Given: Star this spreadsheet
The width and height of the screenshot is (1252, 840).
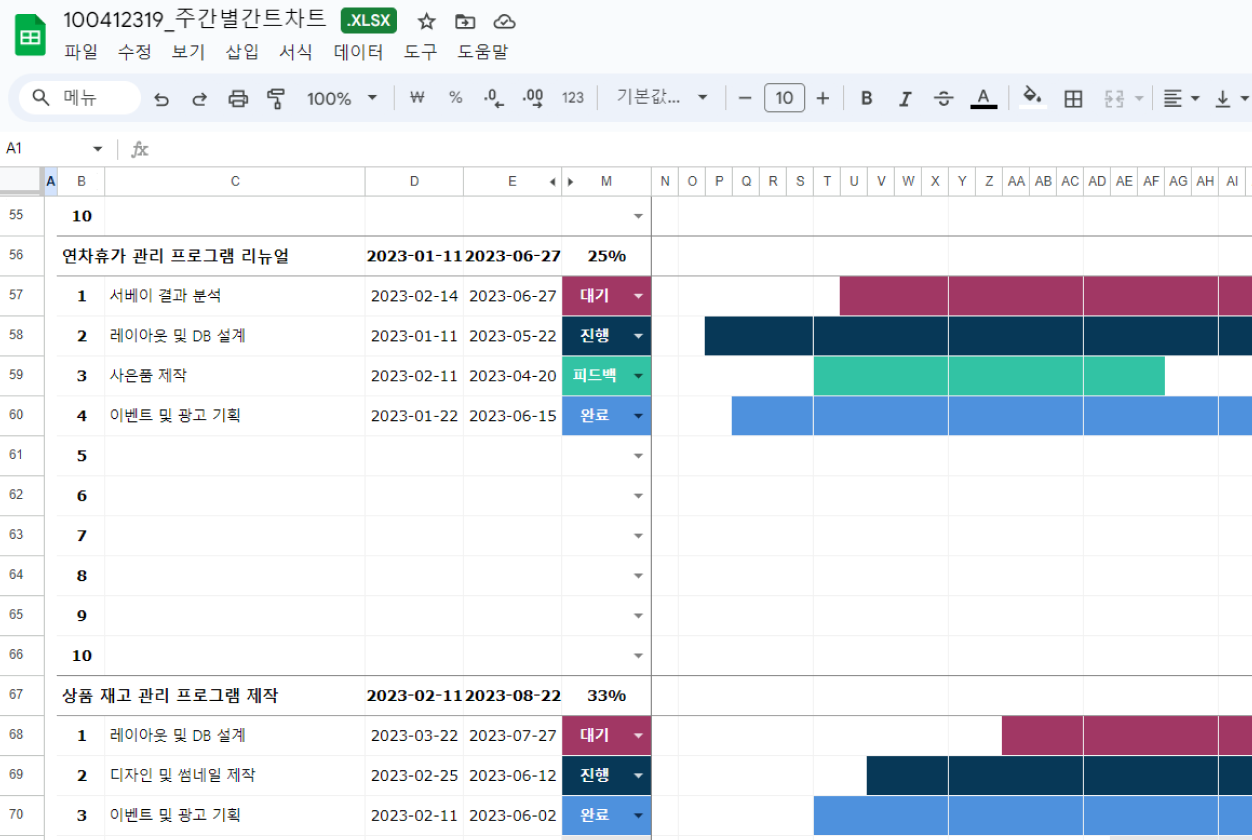Looking at the screenshot, I should click(427, 22).
